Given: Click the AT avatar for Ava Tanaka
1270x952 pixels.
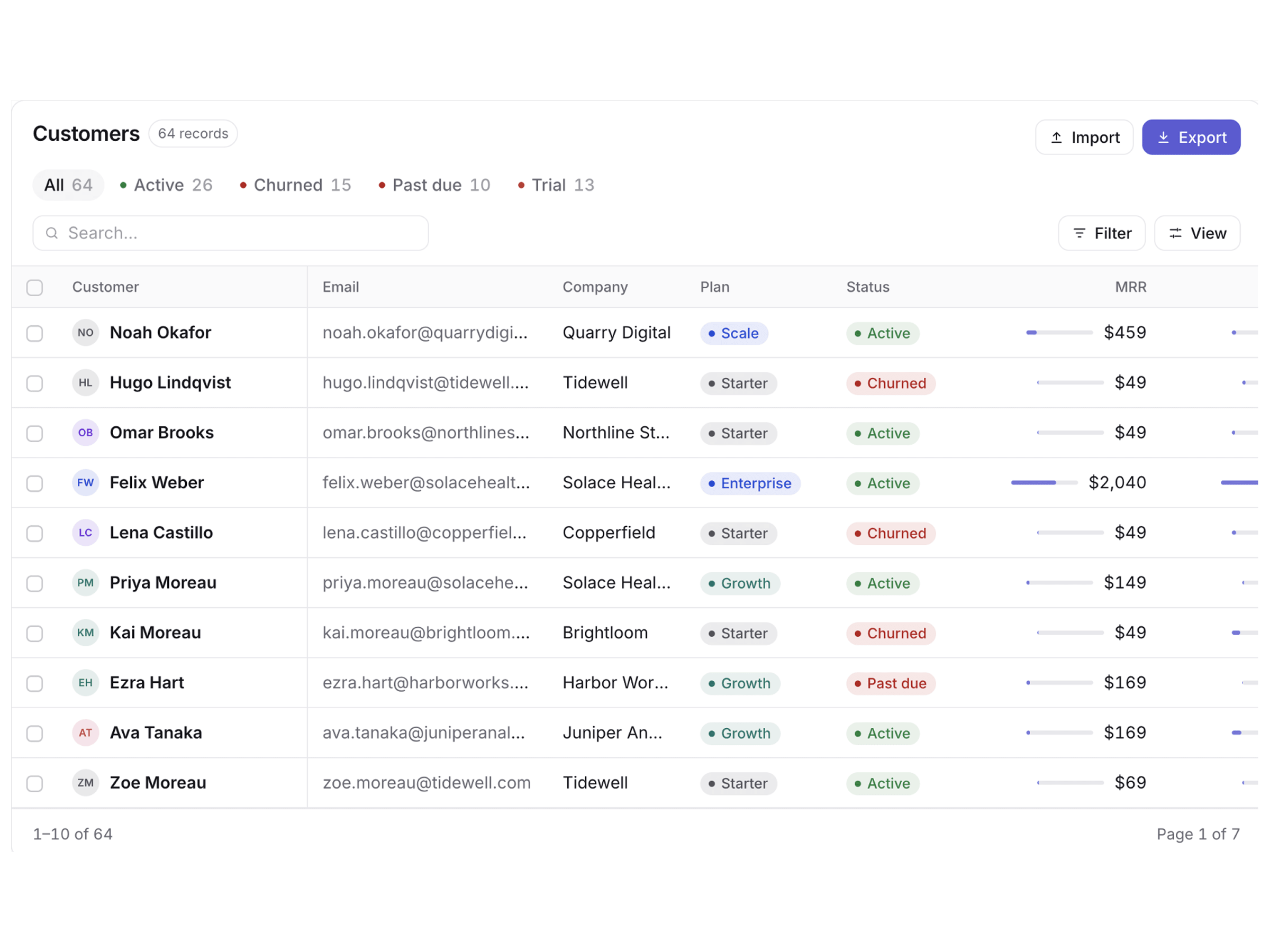Looking at the screenshot, I should [x=86, y=732].
